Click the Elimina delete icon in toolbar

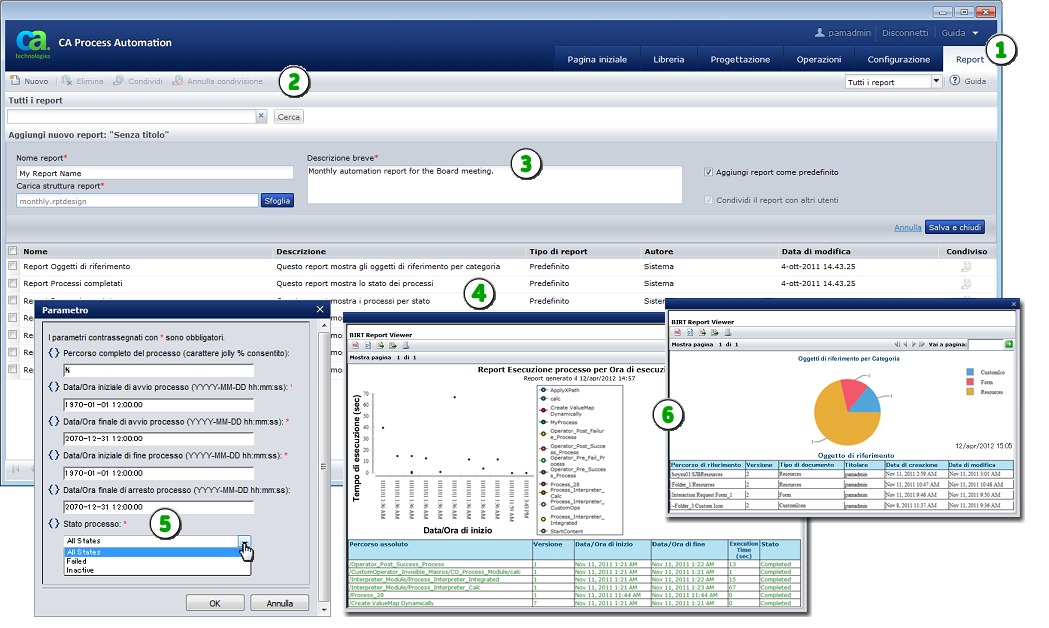tap(67, 81)
